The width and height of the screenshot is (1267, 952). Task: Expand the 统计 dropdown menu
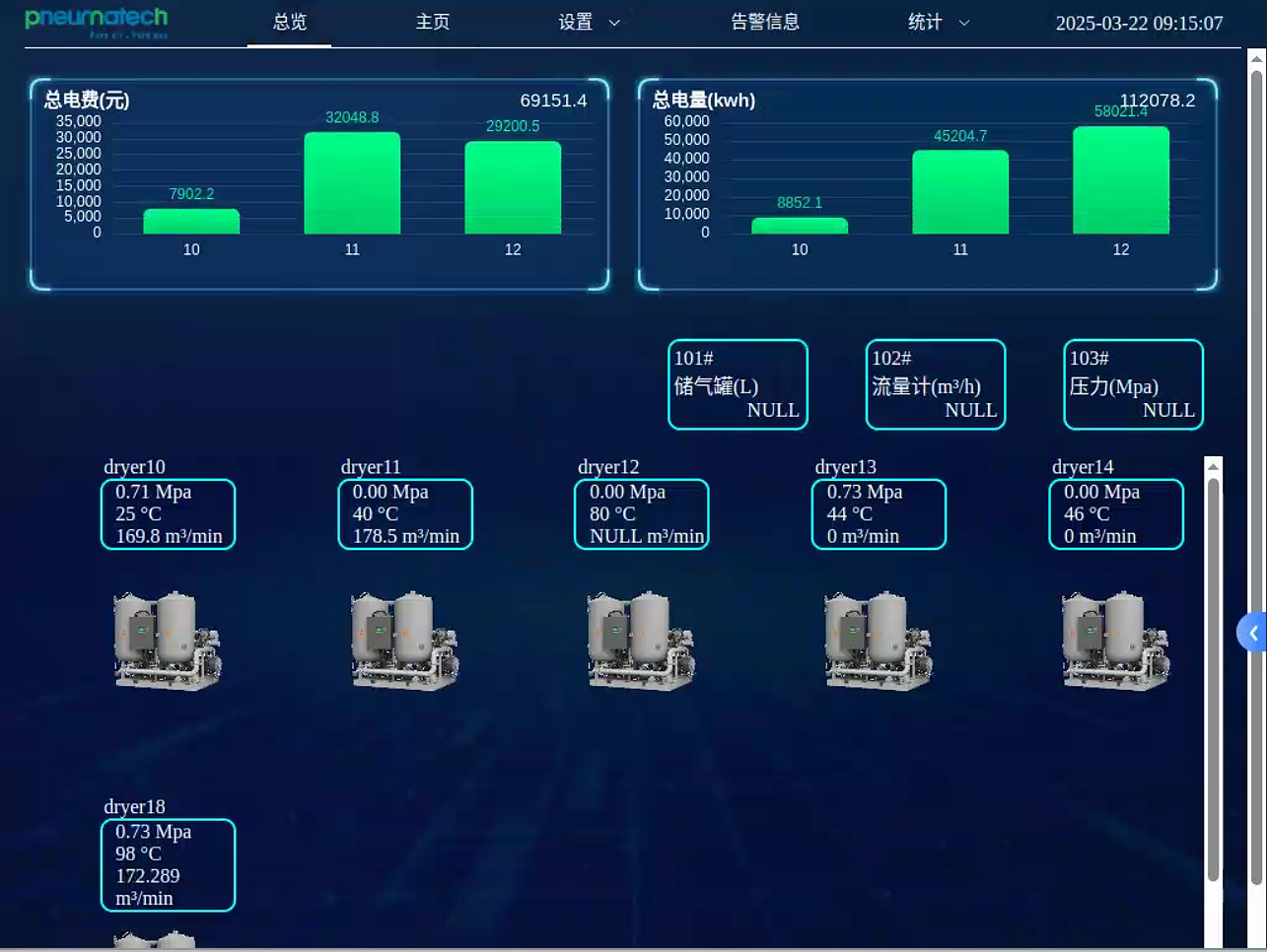(x=939, y=22)
